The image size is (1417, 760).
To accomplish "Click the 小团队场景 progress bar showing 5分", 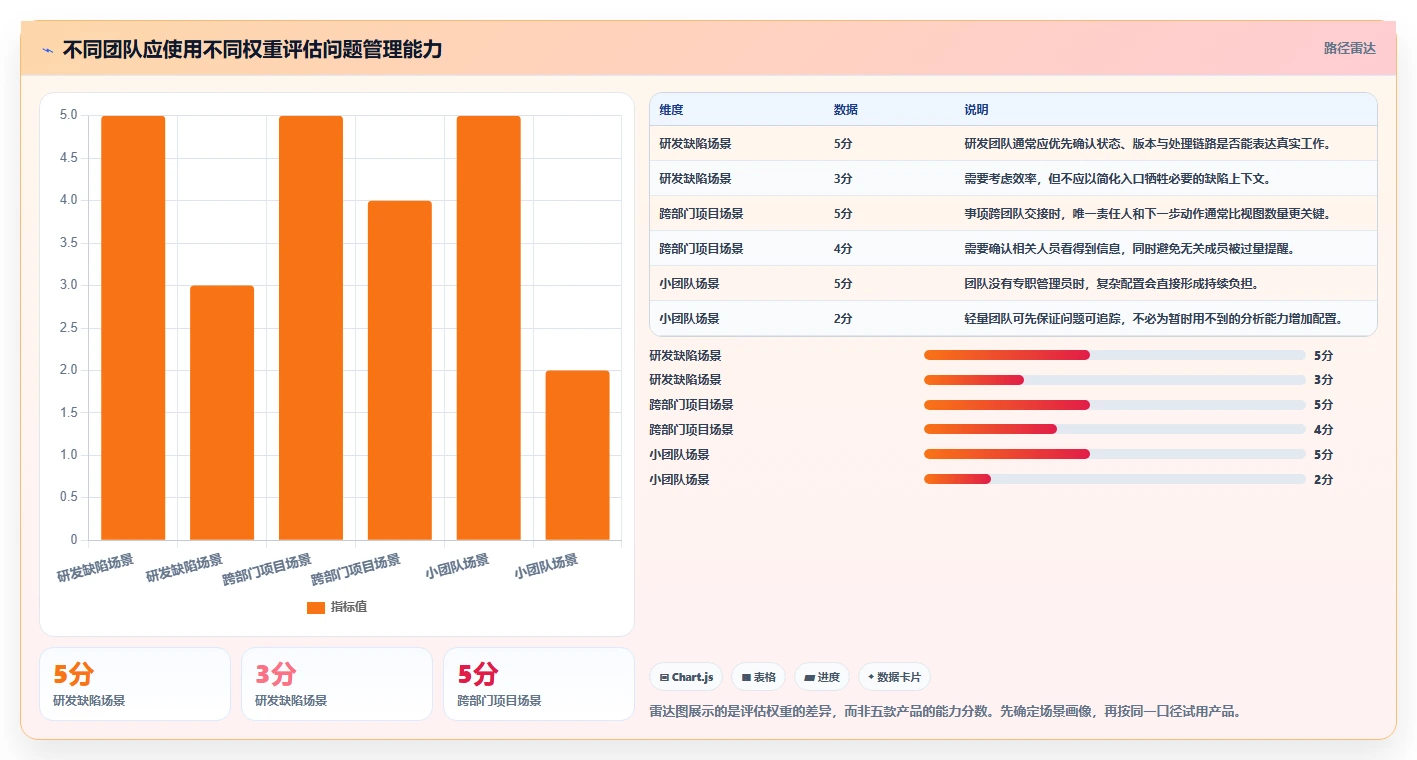I will [x=1115, y=454].
